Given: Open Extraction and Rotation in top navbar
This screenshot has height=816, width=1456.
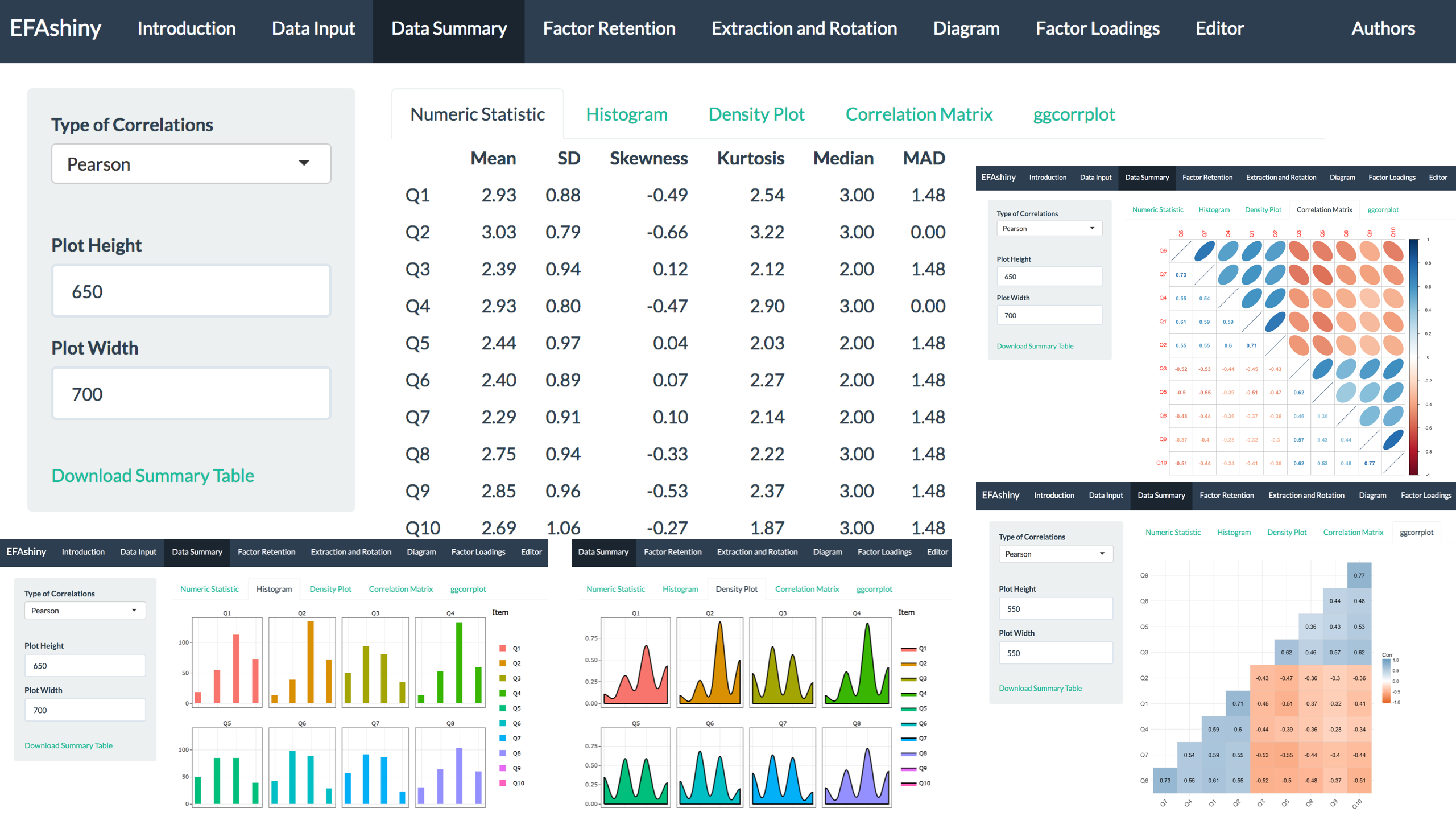Looking at the screenshot, I should click(804, 28).
